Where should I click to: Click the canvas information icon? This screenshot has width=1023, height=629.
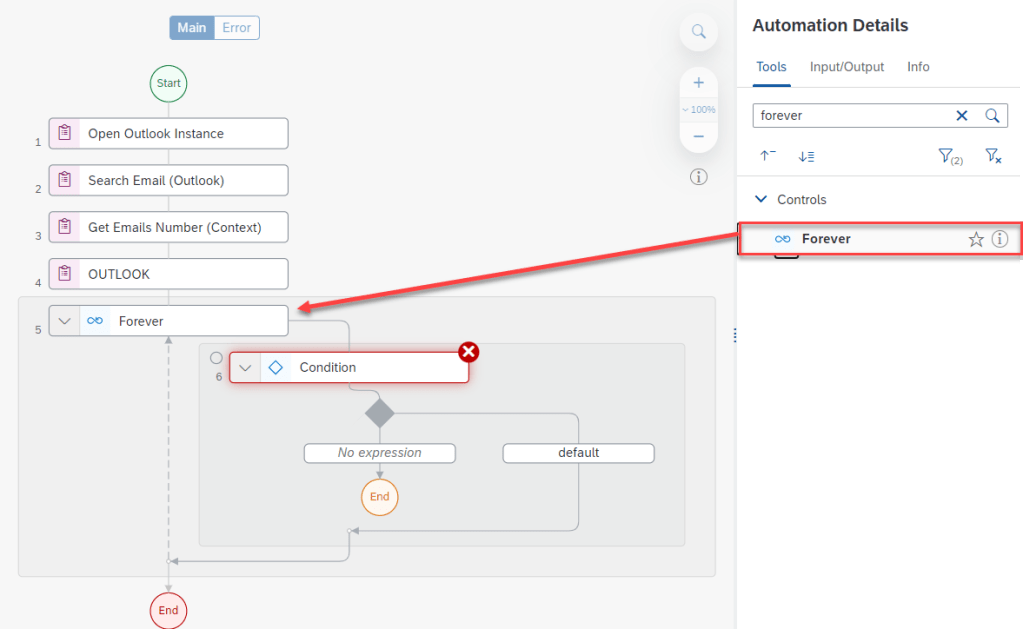(698, 177)
